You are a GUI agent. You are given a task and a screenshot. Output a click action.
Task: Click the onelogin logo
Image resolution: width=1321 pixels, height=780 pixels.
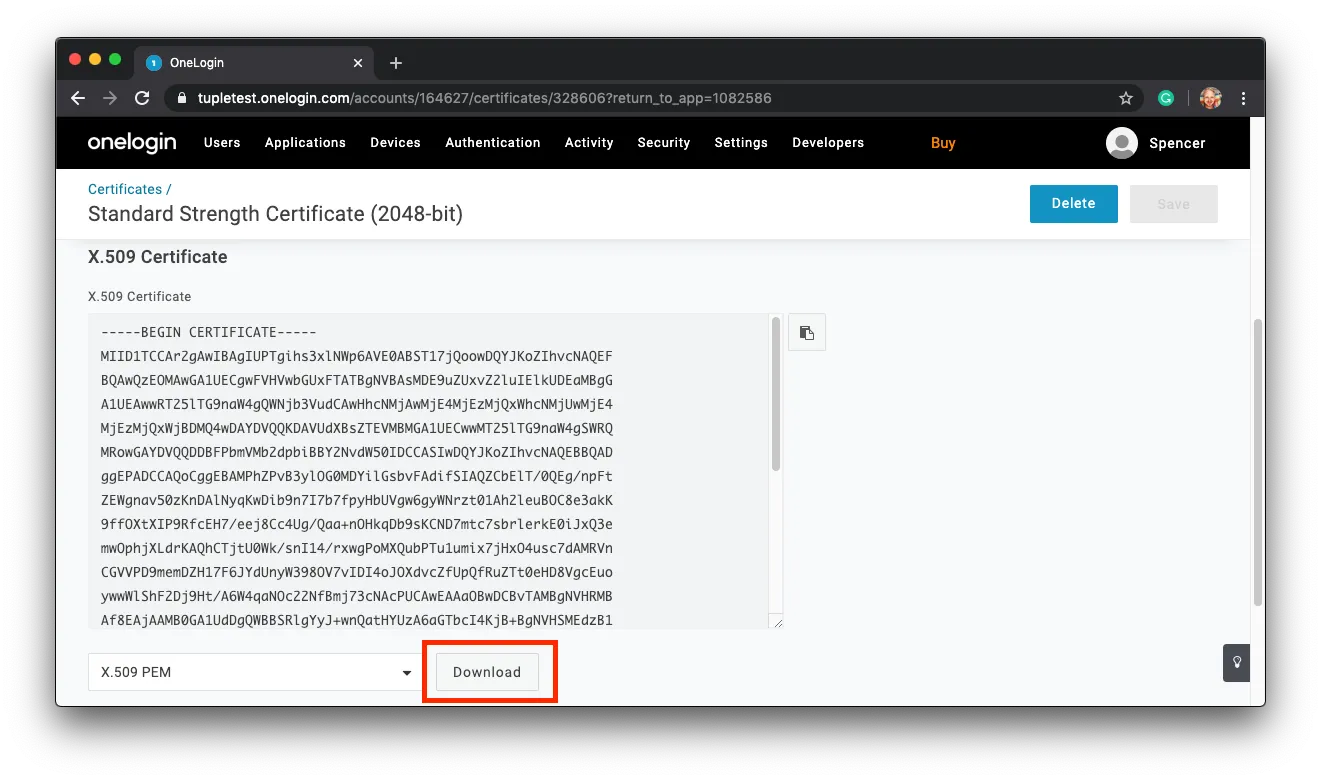click(x=132, y=142)
